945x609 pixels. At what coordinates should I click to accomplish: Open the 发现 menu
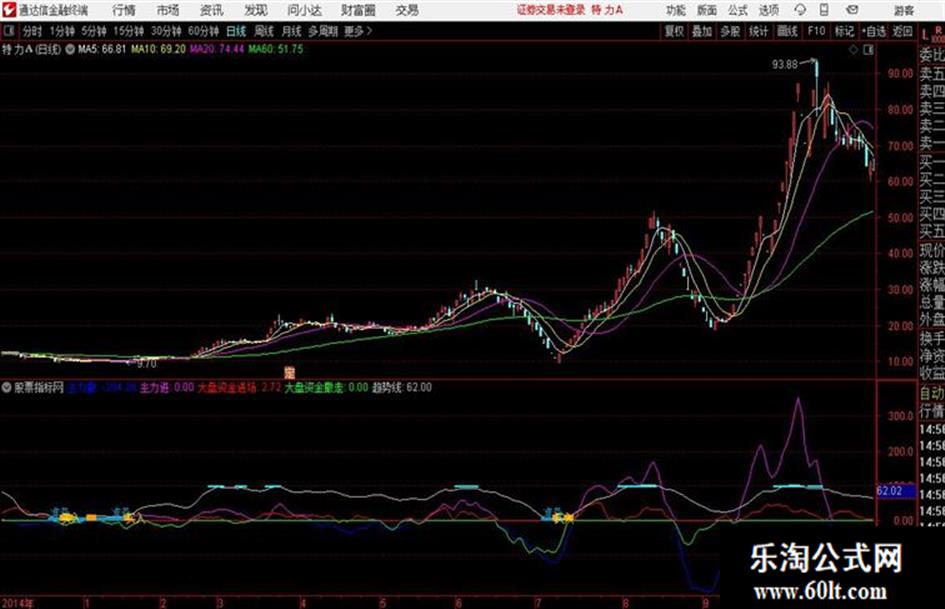click(256, 10)
